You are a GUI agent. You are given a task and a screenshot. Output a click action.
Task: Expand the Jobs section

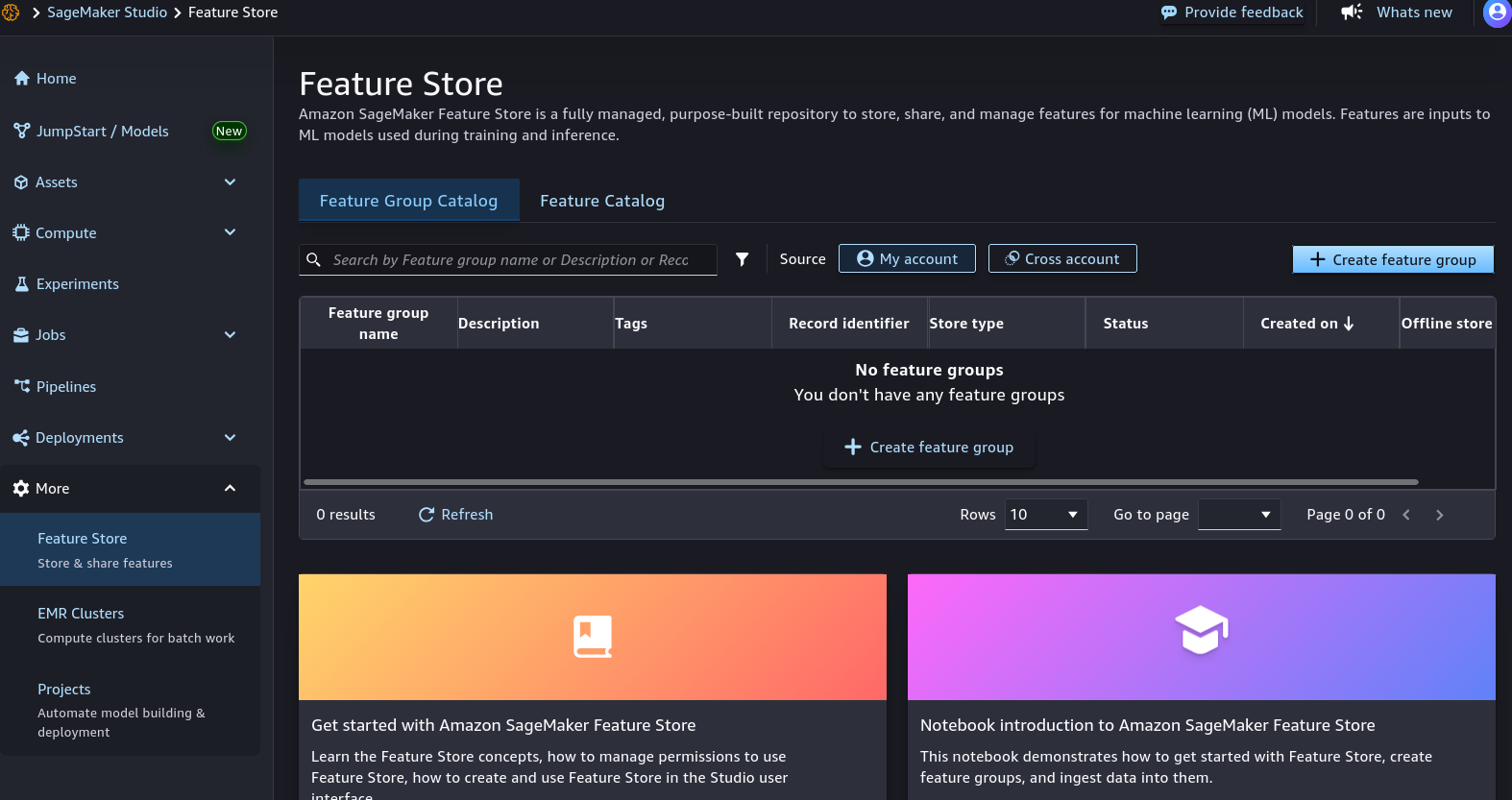point(230,335)
